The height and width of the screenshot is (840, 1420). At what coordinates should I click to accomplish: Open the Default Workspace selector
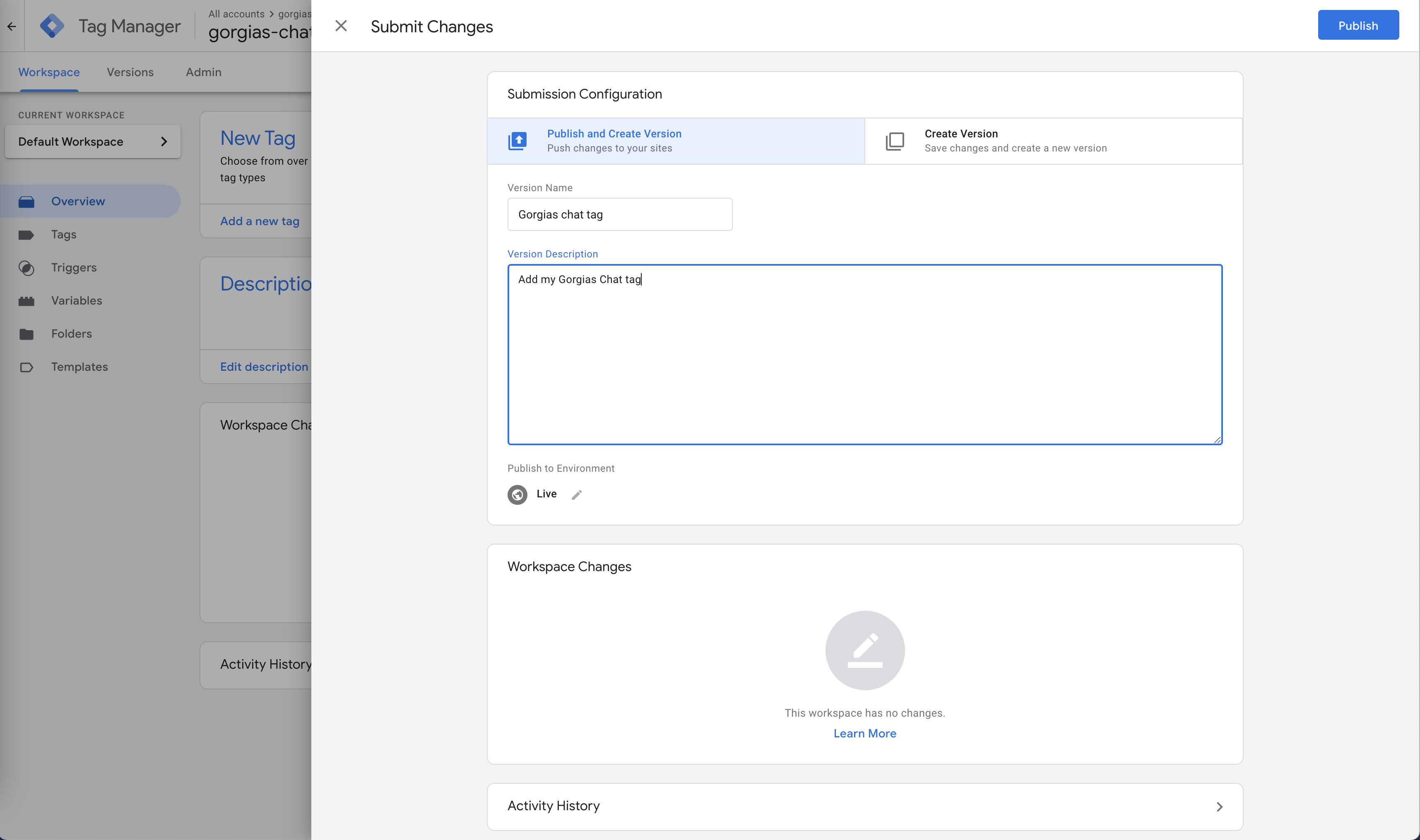click(x=92, y=142)
